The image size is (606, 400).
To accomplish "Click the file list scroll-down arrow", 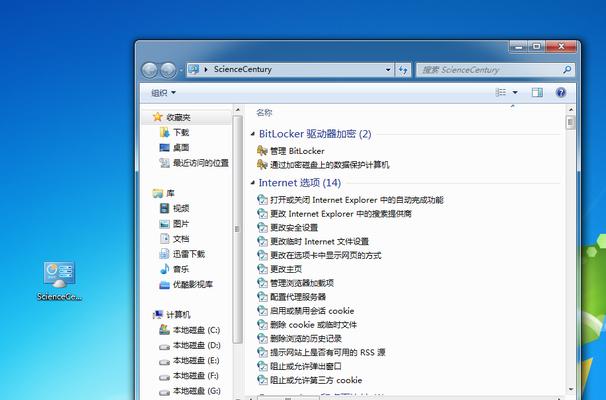I will pos(570,389).
